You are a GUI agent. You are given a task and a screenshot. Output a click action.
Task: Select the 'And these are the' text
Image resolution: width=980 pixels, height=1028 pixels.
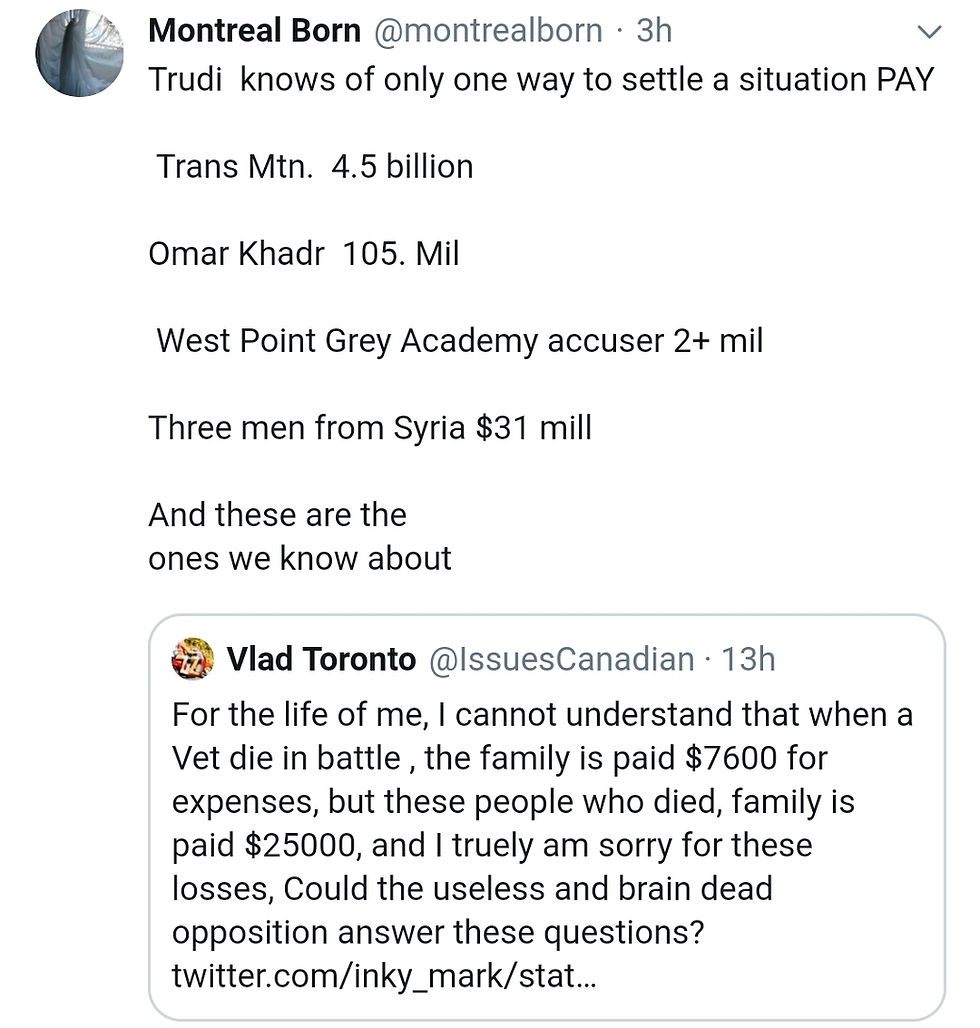278,515
